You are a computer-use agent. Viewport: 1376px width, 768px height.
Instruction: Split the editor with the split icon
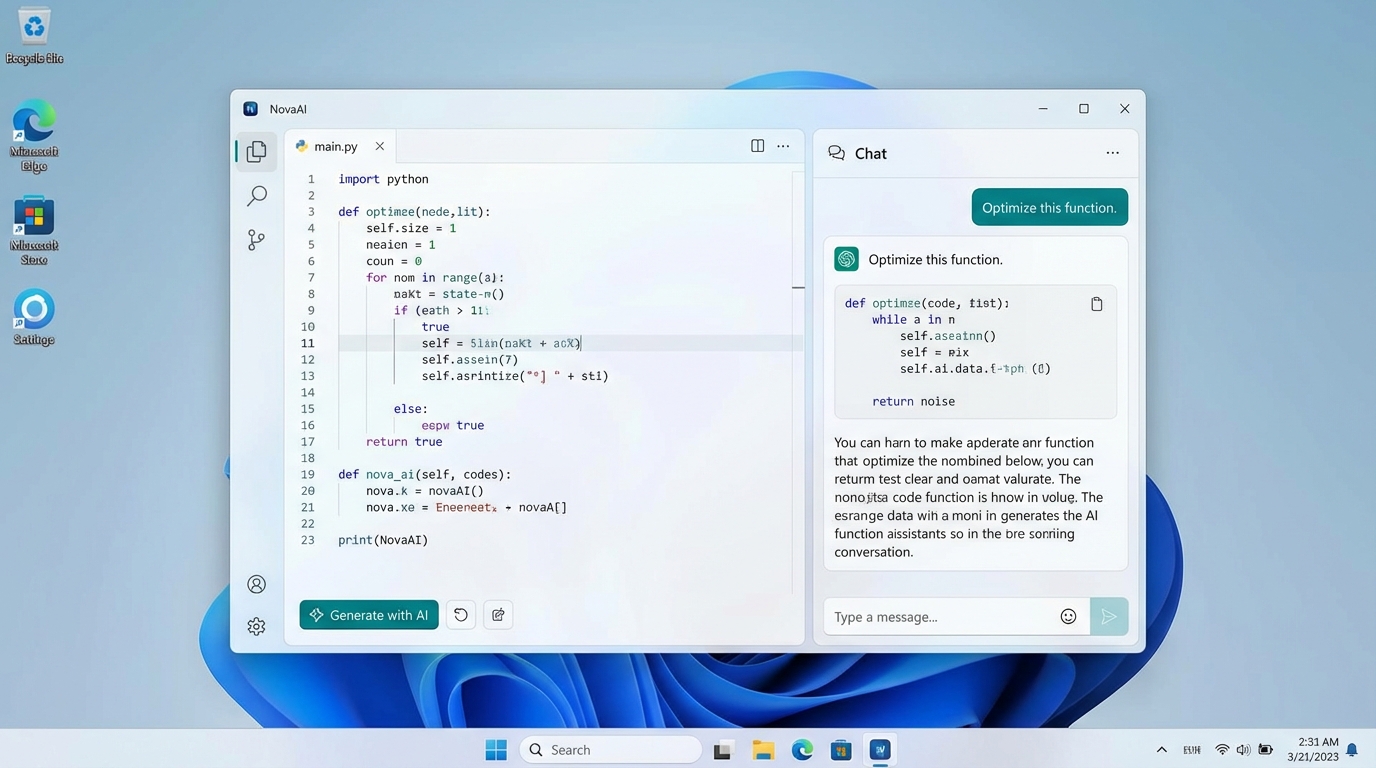point(757,145)
